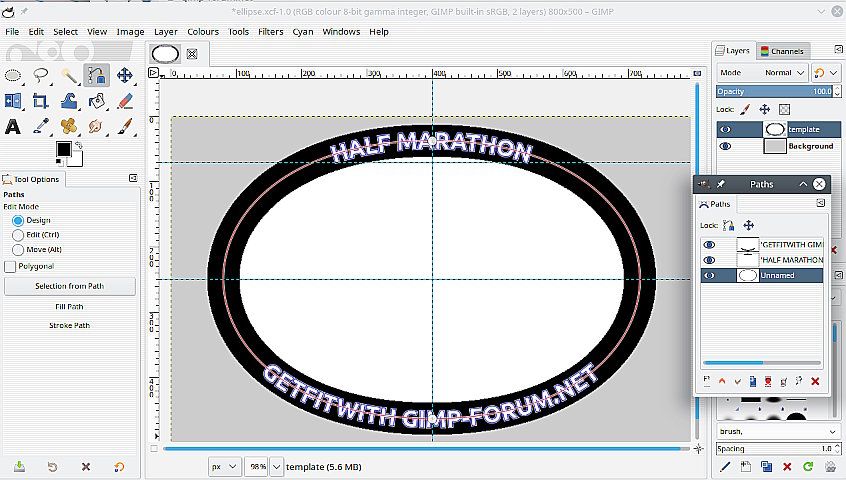Open Paths dialog tab configuration menu
The height and width of the screenshot is (480, 846).
821,203
